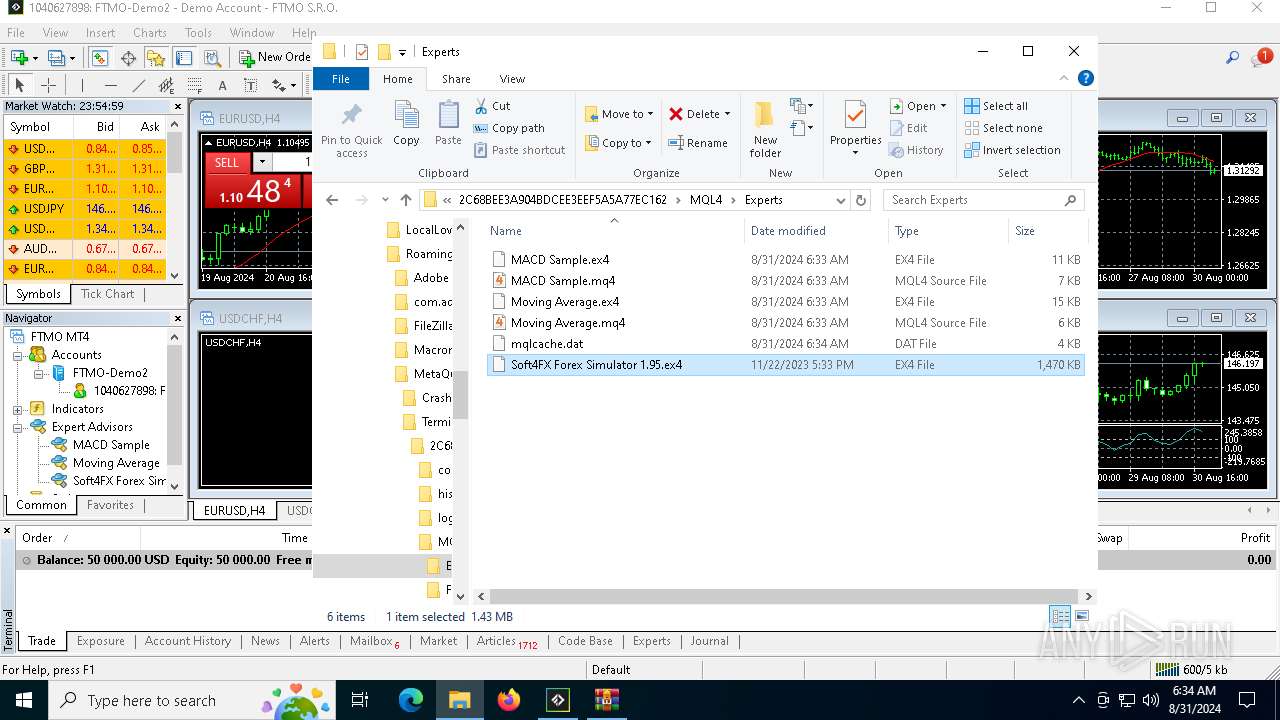
Task: Select the Text Label tool
Action: [x=249, y=86]
